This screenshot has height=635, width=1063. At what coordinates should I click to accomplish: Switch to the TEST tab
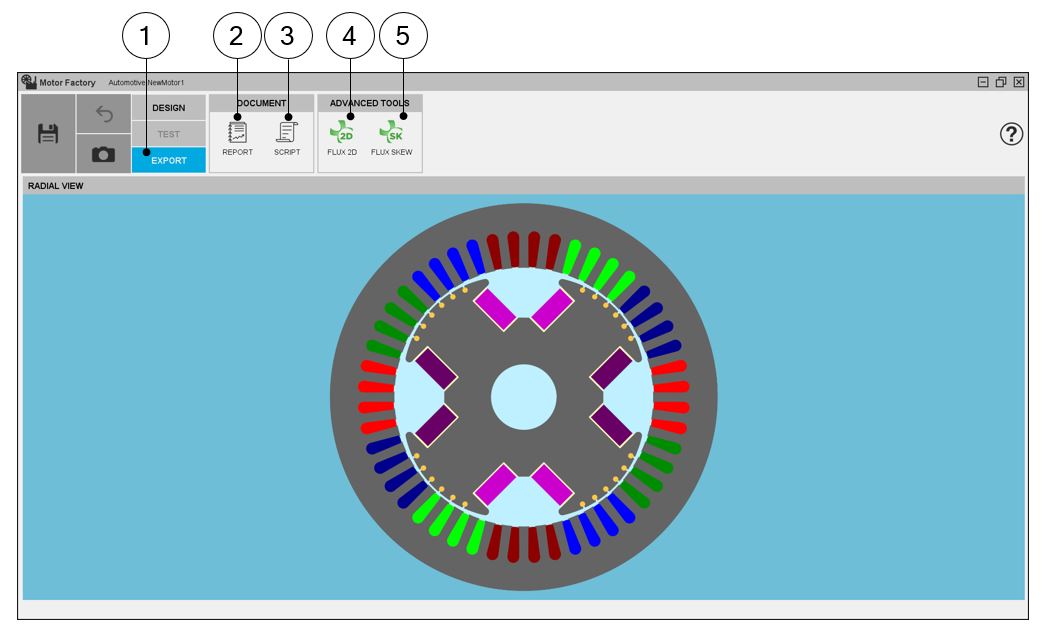[x=168, y=134]
